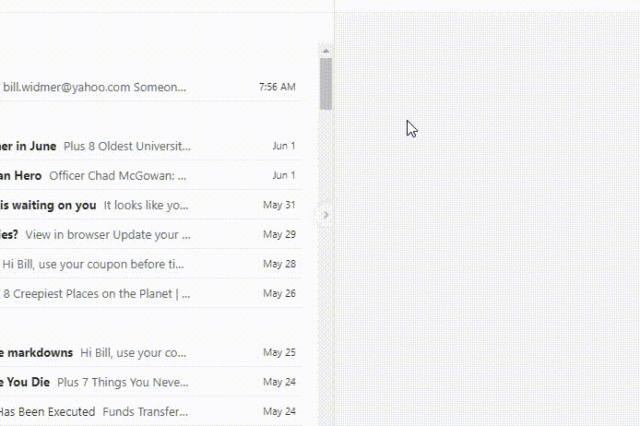Click scrollbar track below the thumb
The width and height of the screenshot is (640, 426).
326,300
